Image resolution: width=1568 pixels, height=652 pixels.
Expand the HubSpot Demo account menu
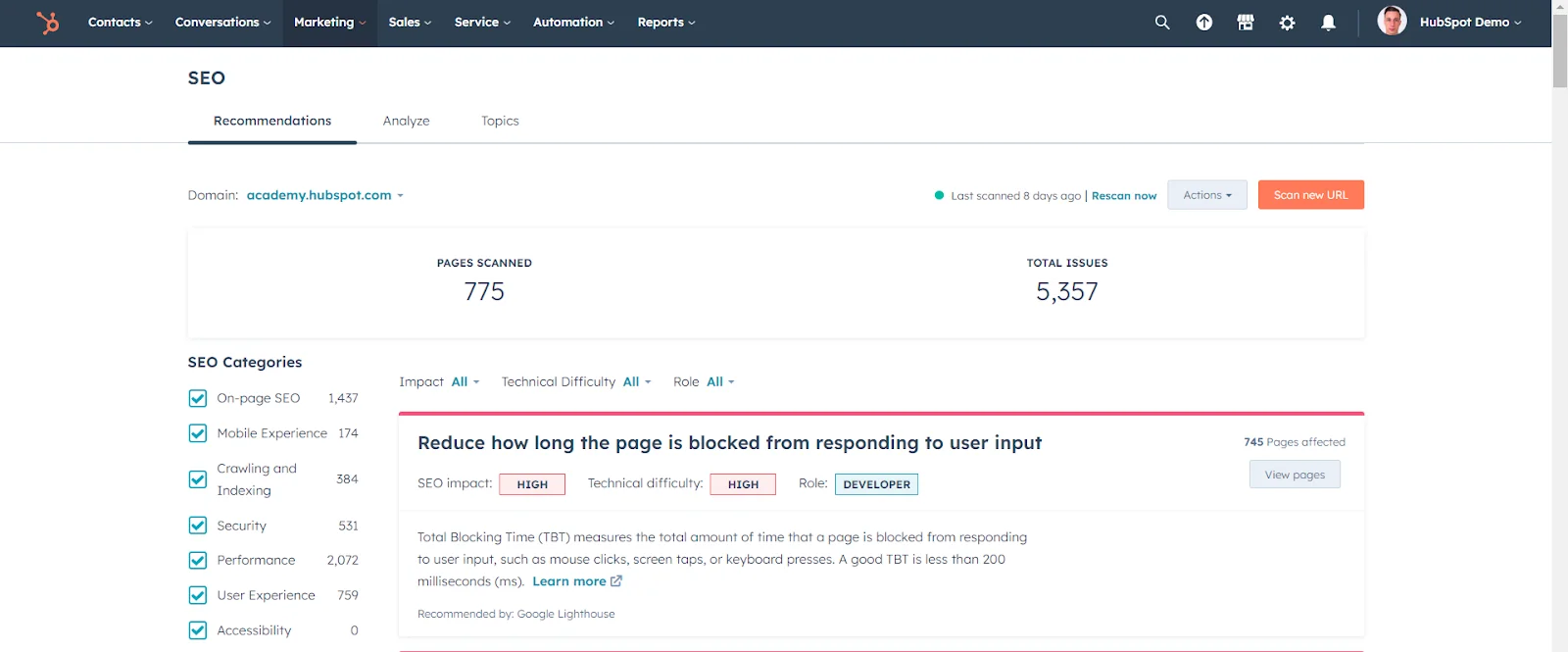[x=1470, y=22]
